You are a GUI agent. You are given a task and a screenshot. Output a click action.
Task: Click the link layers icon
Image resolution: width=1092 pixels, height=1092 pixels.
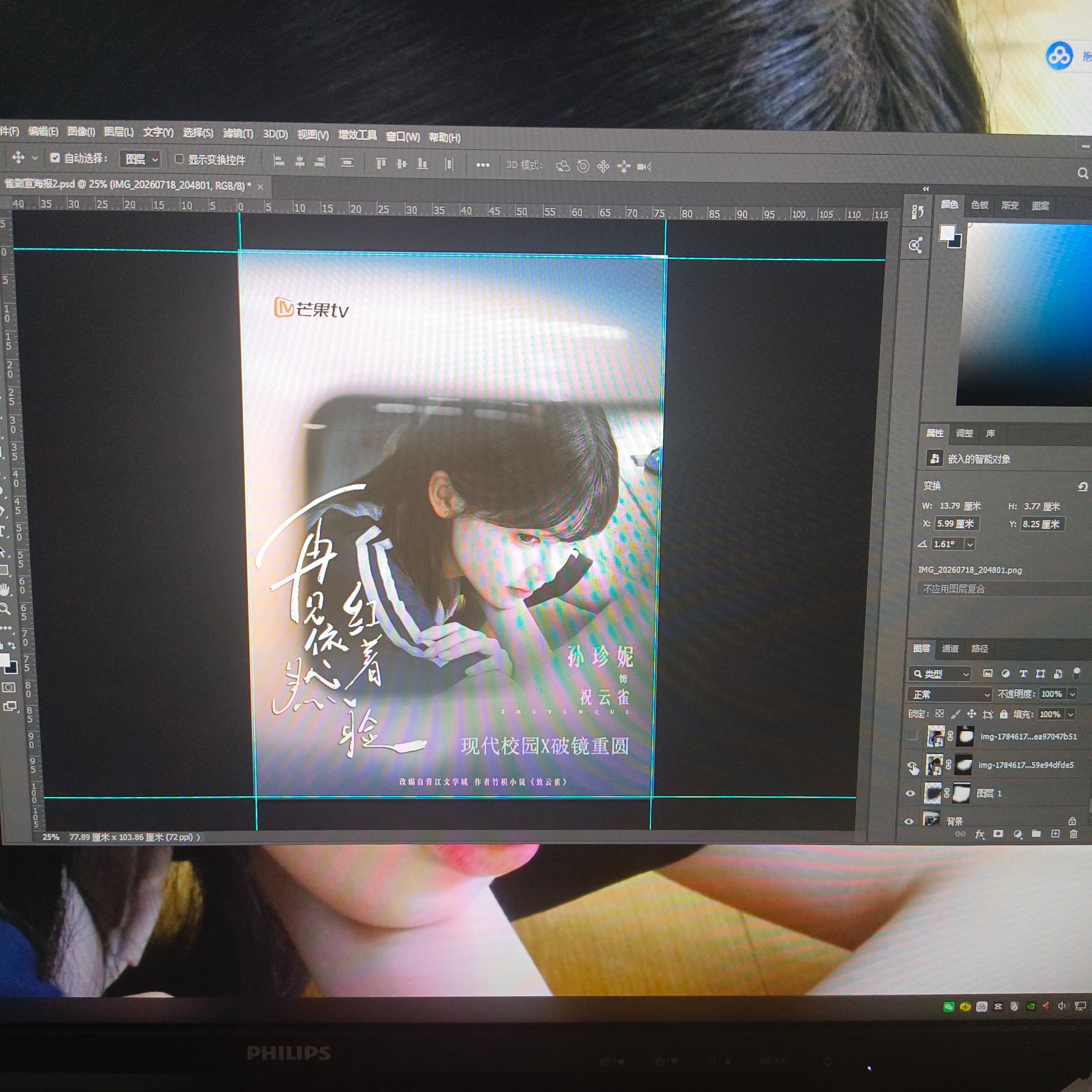(960, 834)
